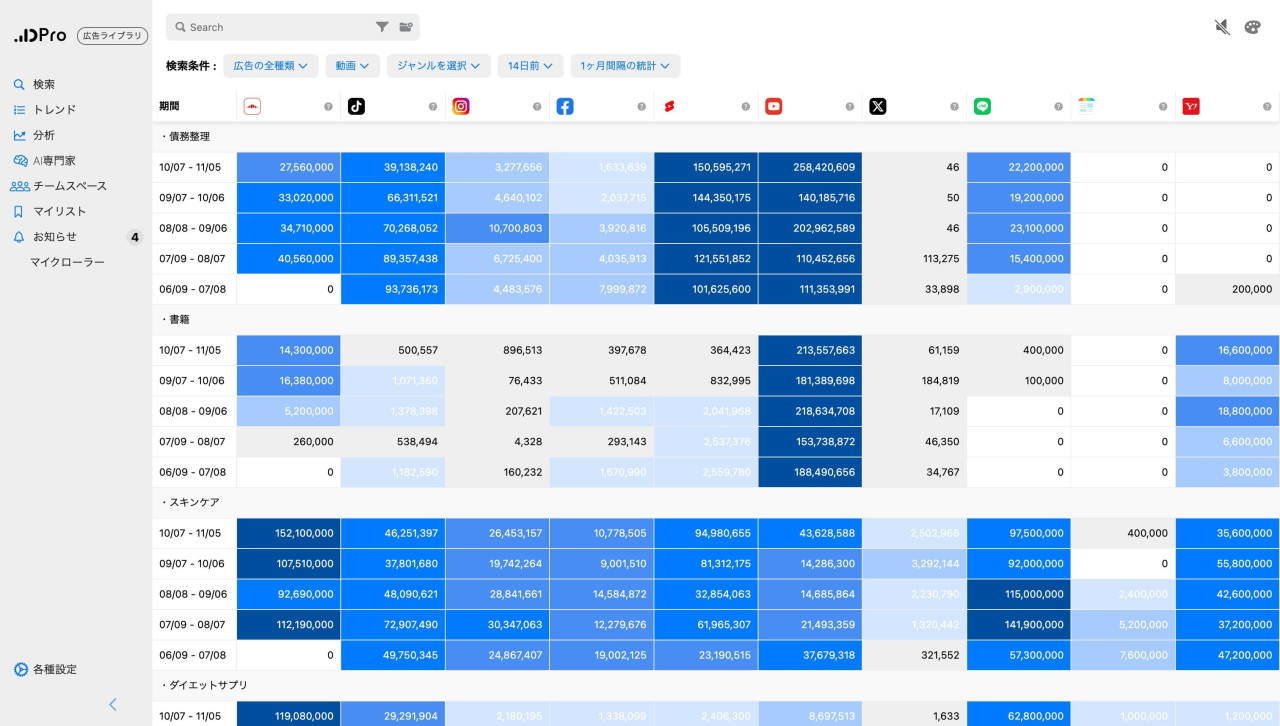Click the Instagram column icon
Viewport: 1280px width, 726px height.
pyautogui.click(x=461, y=106)
